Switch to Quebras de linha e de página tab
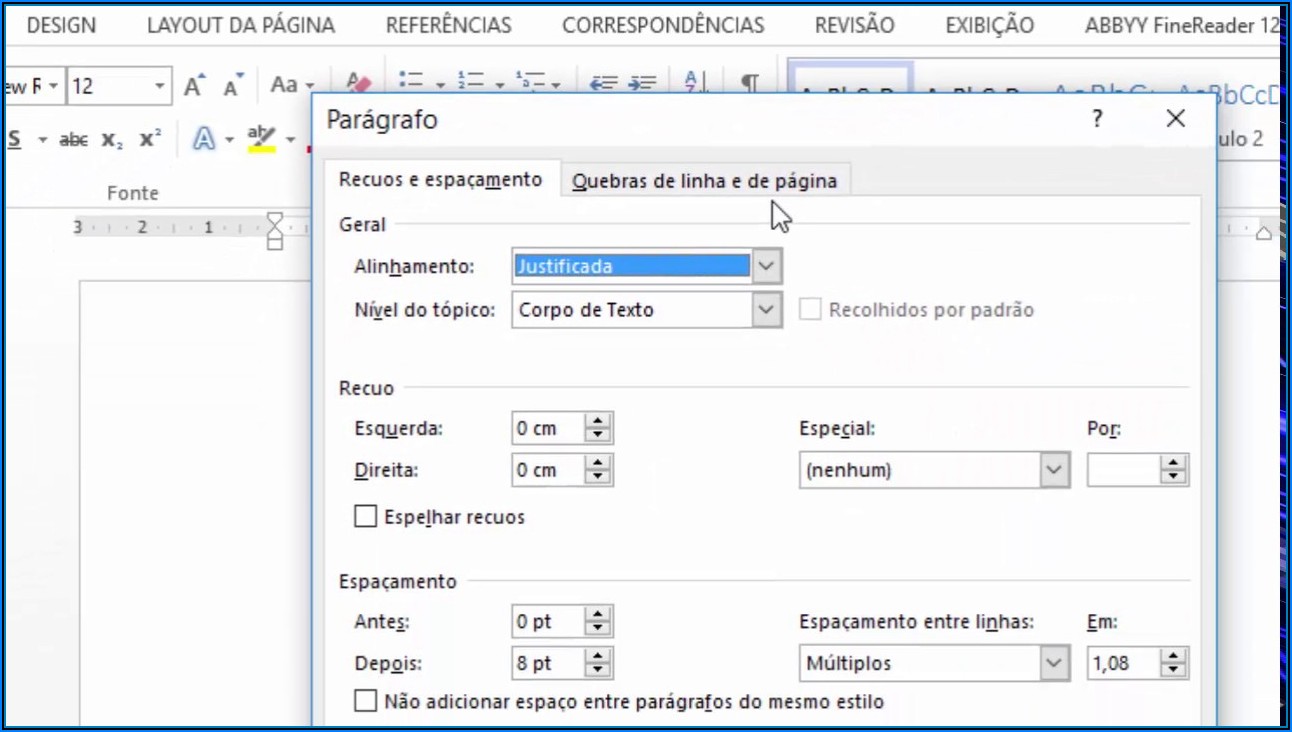Image resolution: width=1292 pixels, height=732 pixels. (x=705, y=181)
